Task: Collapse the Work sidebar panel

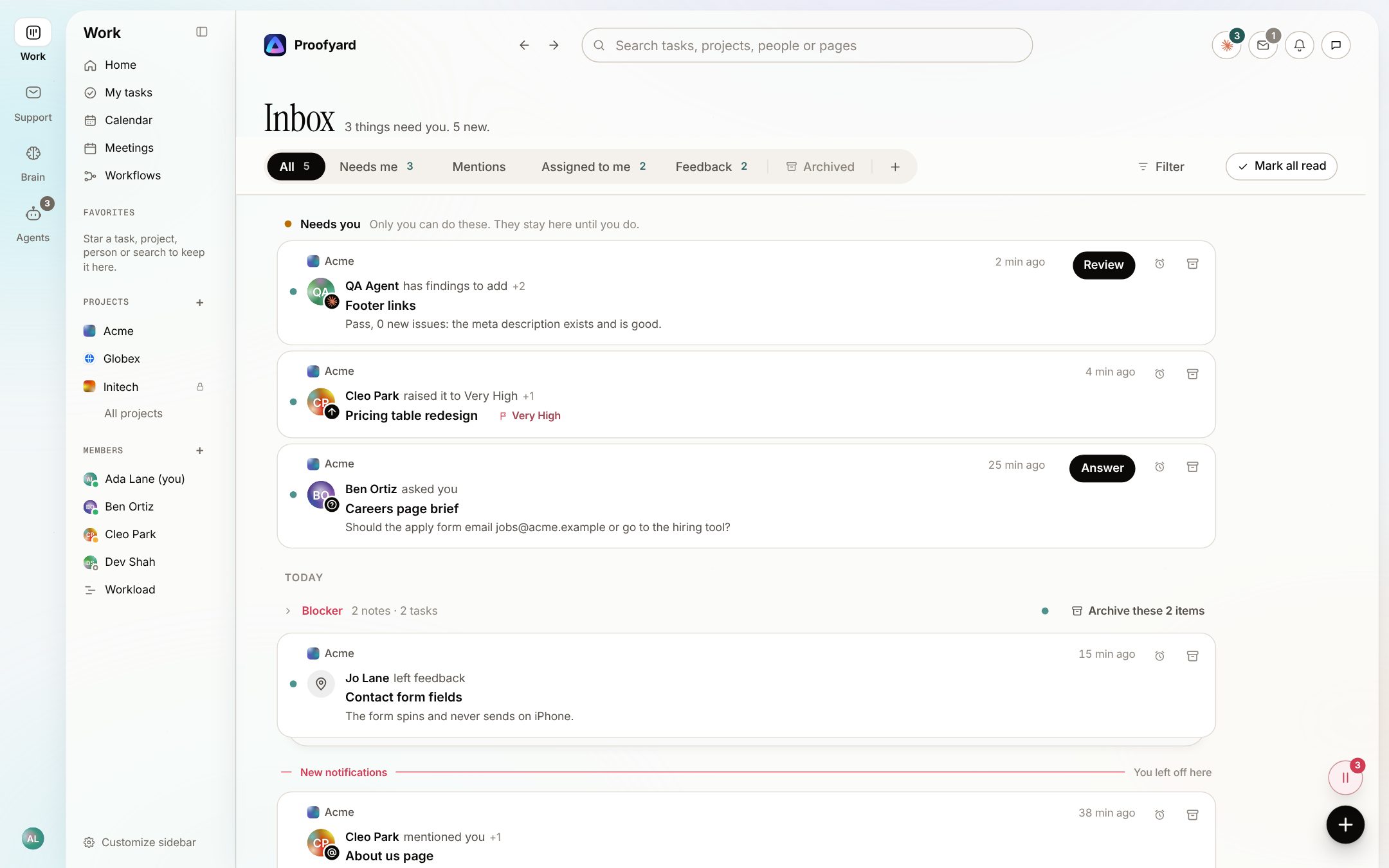Action: [201, 32]
